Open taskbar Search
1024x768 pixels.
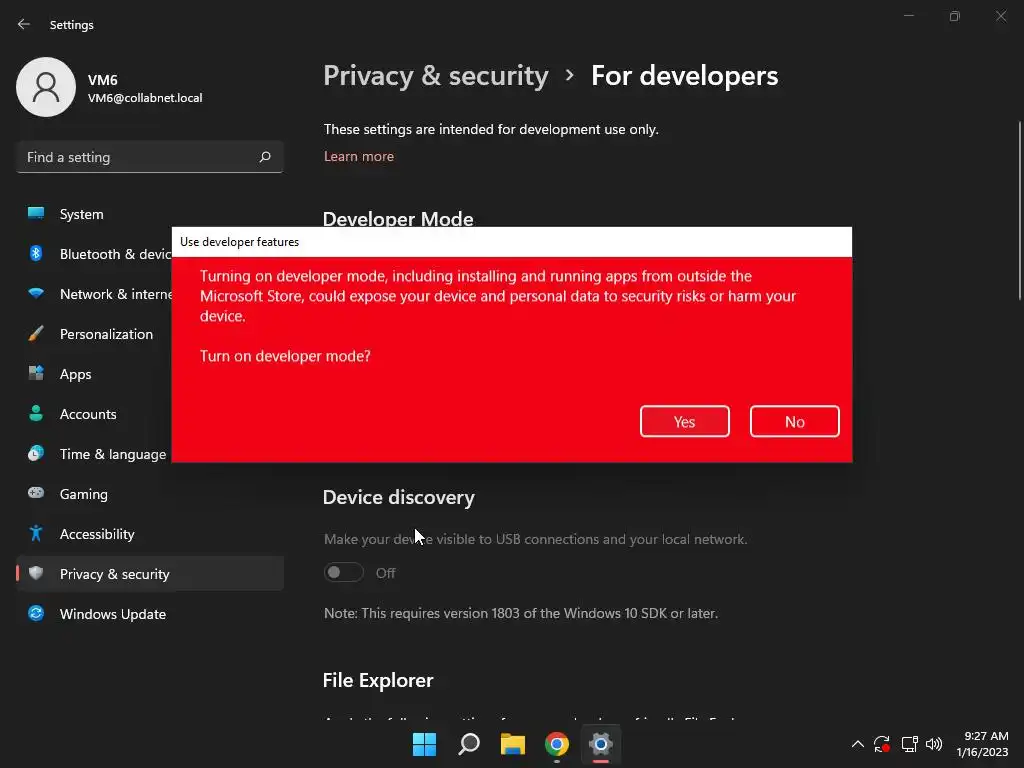(469, 744)
